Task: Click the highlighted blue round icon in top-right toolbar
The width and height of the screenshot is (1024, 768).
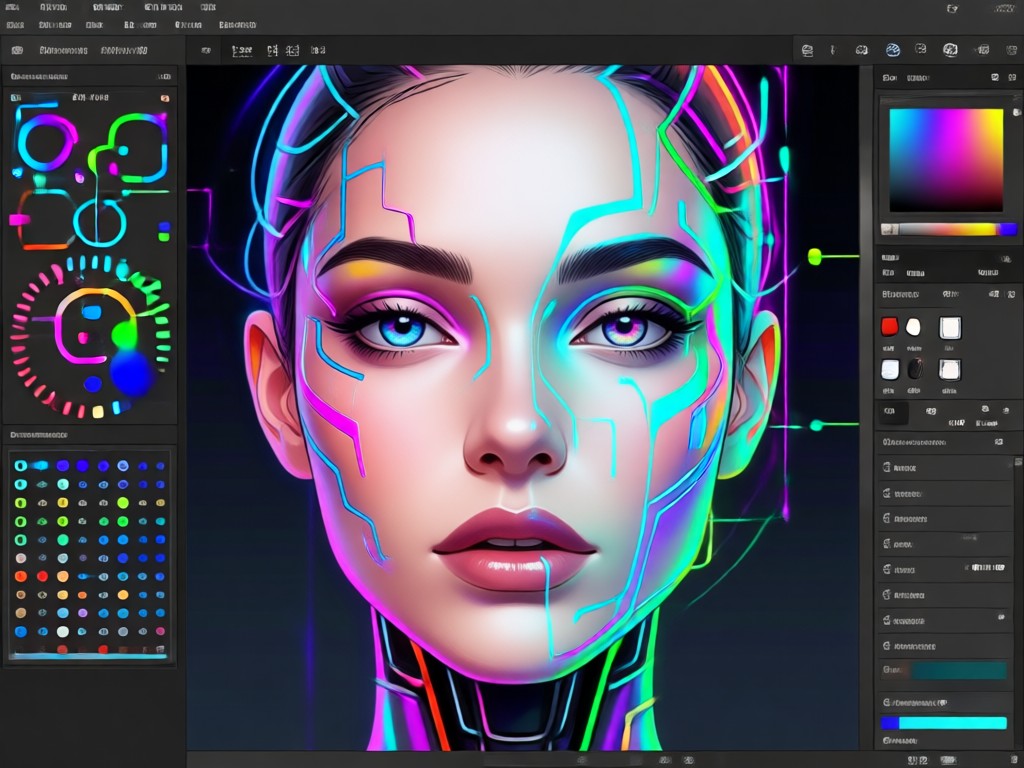Action: (893, 50)
